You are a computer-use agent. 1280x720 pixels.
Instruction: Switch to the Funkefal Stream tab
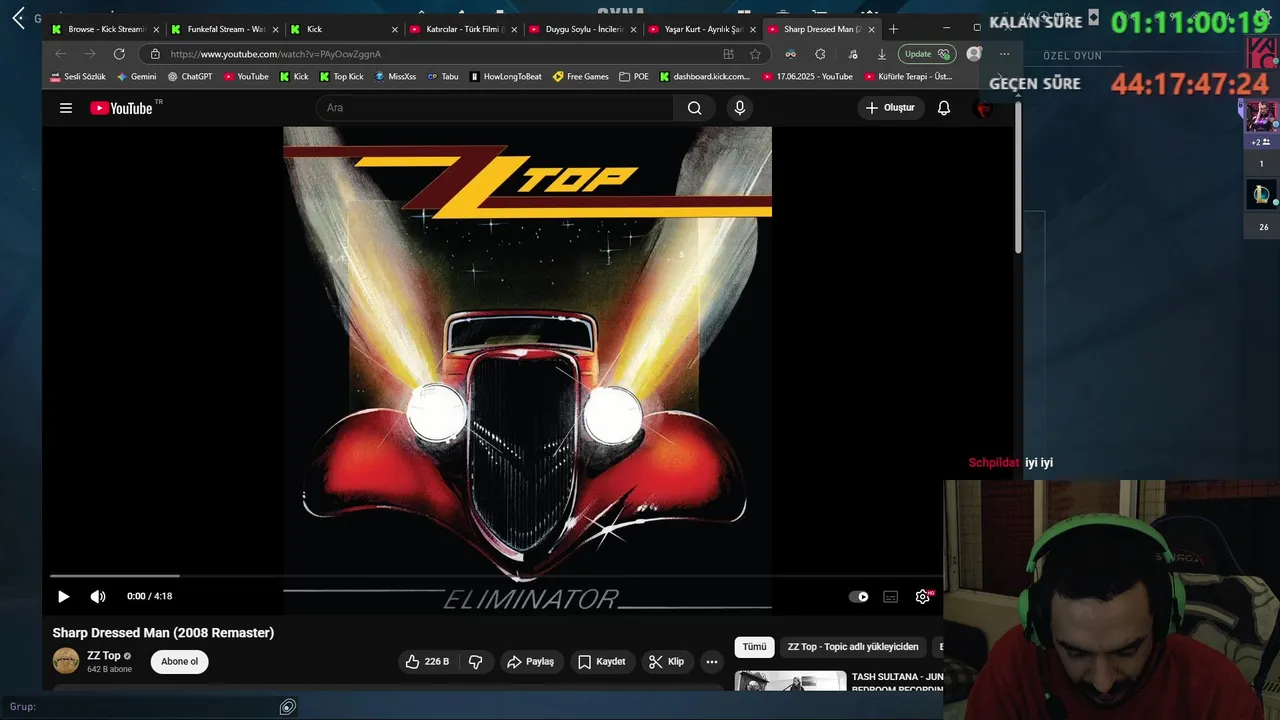click(225, 29)
